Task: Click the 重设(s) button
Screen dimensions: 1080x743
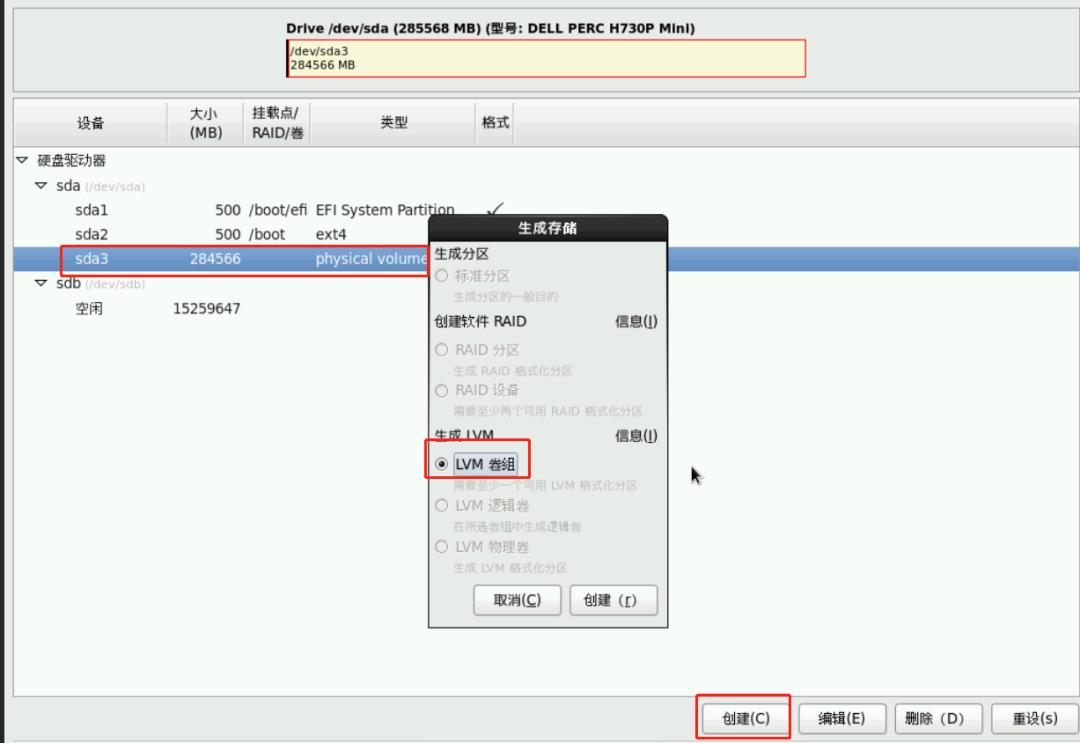Action: click(x=1035, y=718)
